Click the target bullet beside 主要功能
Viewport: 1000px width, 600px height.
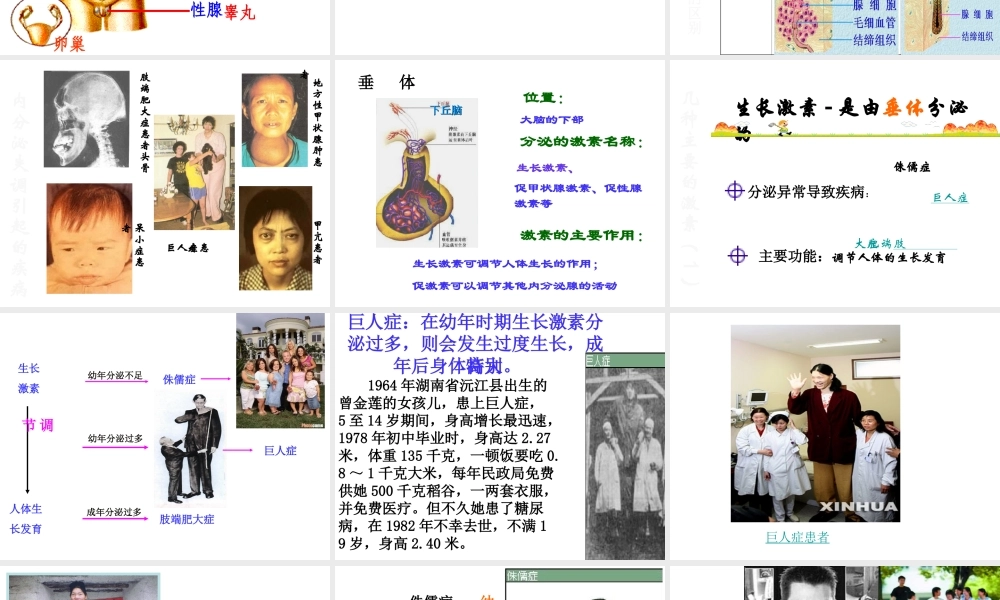pyautogui.click(x=737, y=256)
